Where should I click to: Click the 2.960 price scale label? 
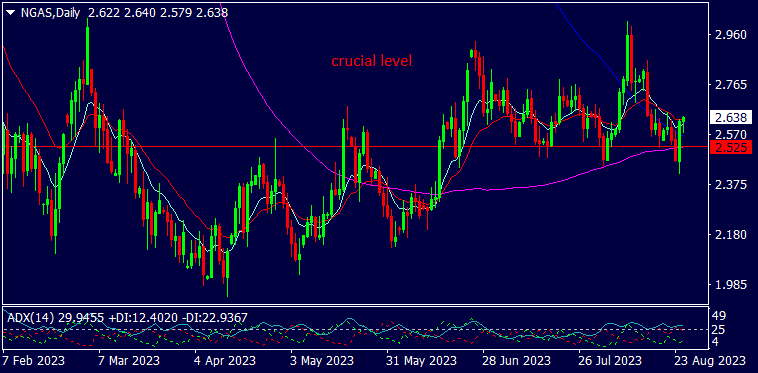point(732,35)
